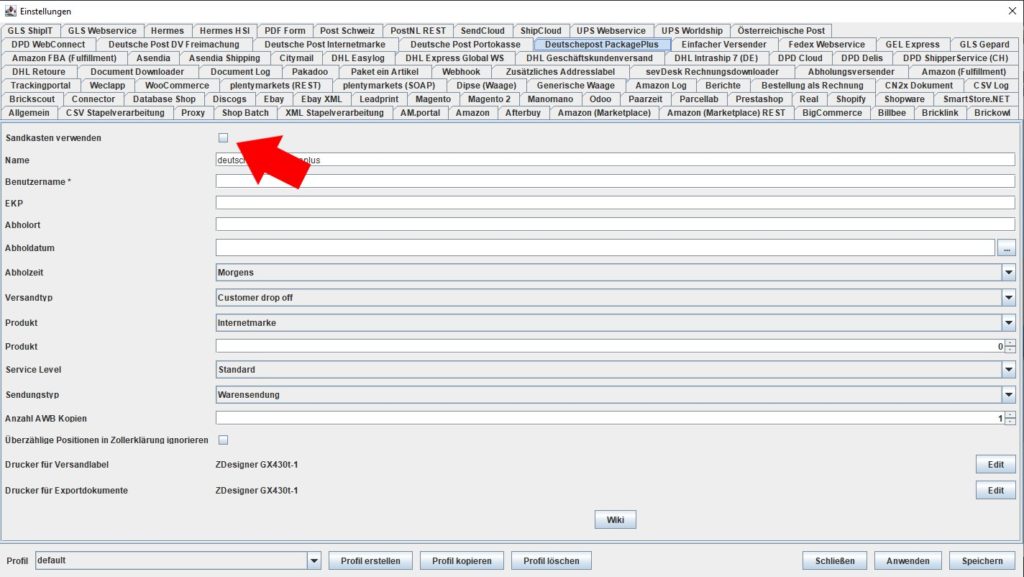The image size is (1024, 577).
Task: Click the Wiki button
Action: [615, 520]
